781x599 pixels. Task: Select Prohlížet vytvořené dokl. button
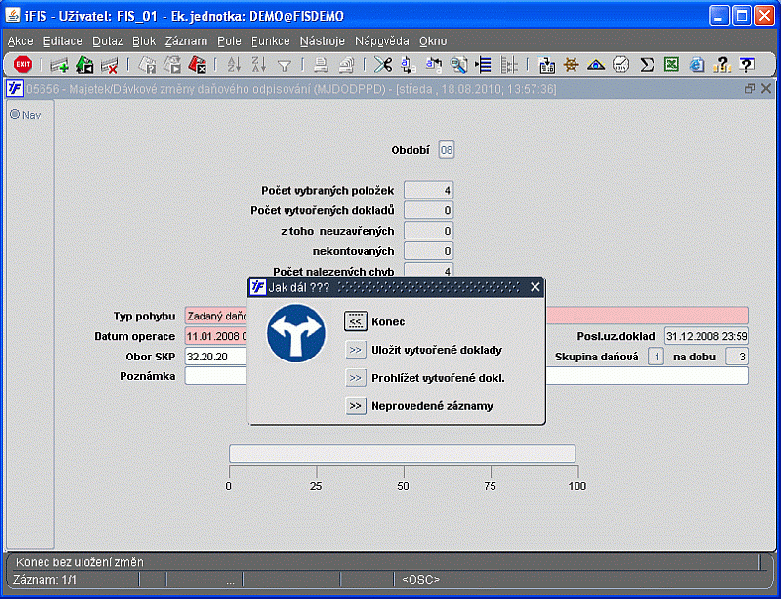tap(355, 378)
